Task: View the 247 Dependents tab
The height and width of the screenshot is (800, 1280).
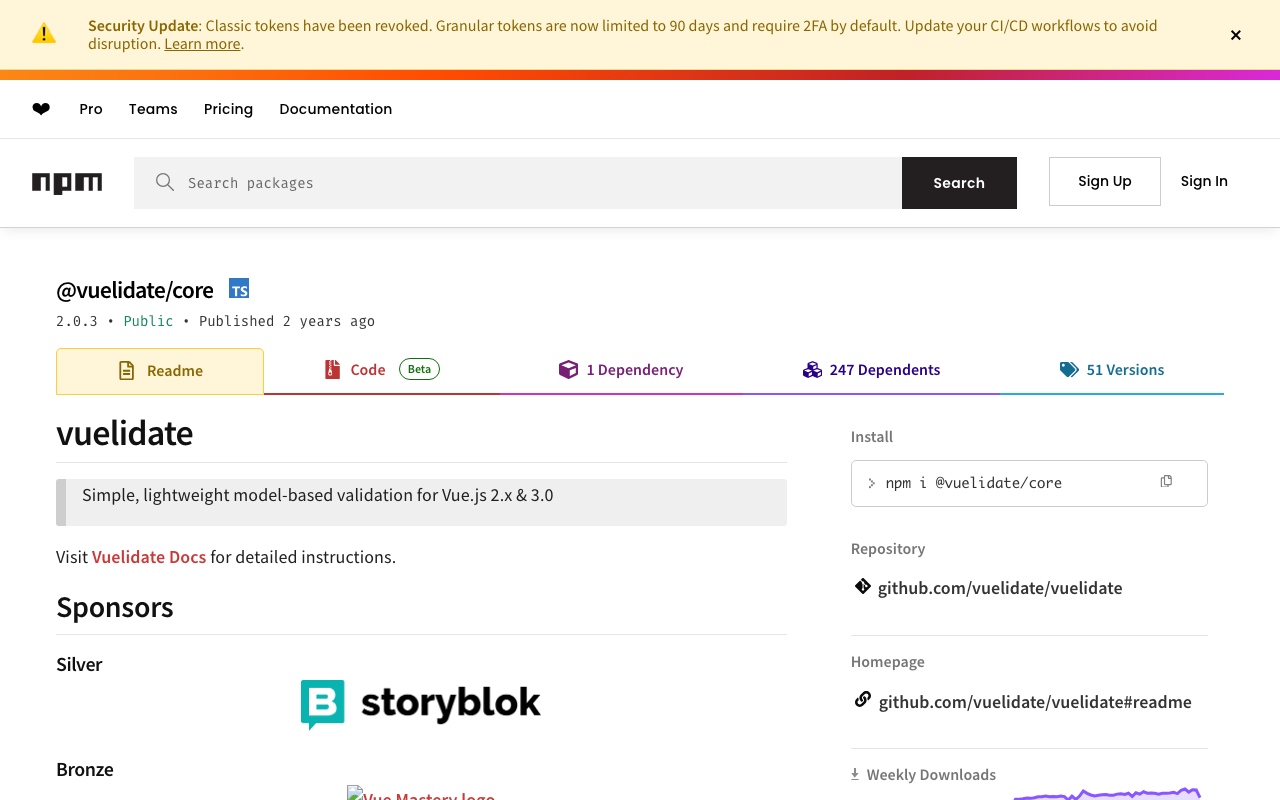Action: tap(871, 370)
